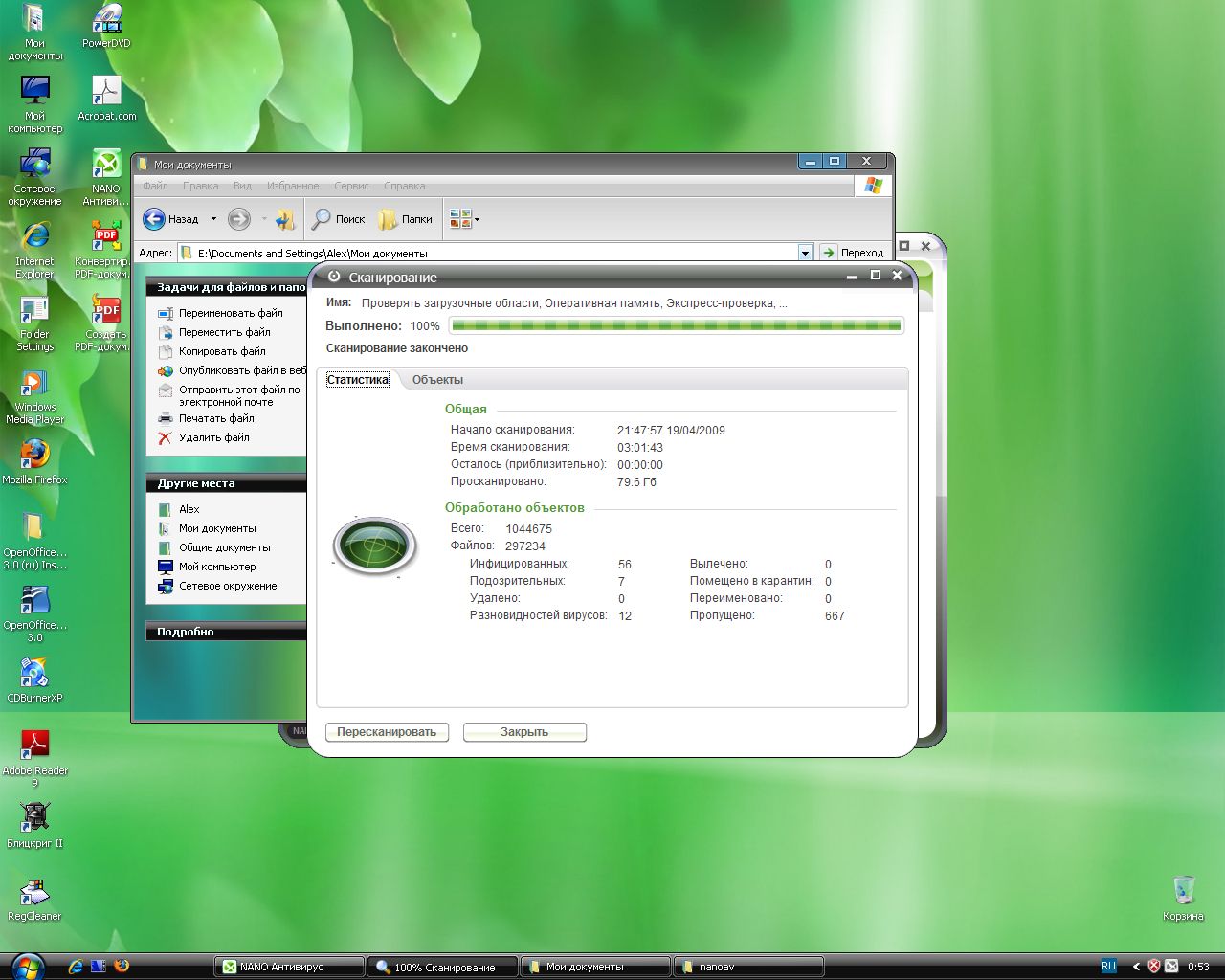Image resolution: width=1225 pixels, height=980 pixels.
Task: Open the Вид menu in Мои документы
Action: point(242,186)
